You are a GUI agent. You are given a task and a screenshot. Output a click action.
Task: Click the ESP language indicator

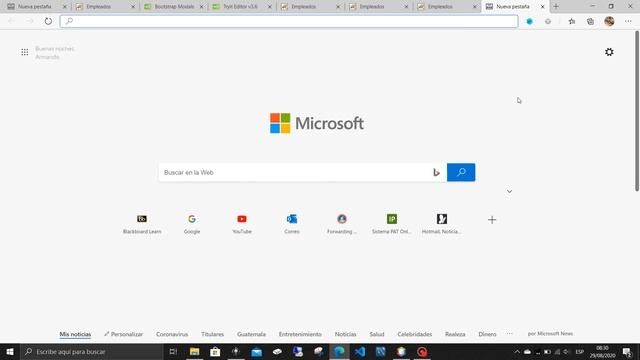click(x=580, y=351)
